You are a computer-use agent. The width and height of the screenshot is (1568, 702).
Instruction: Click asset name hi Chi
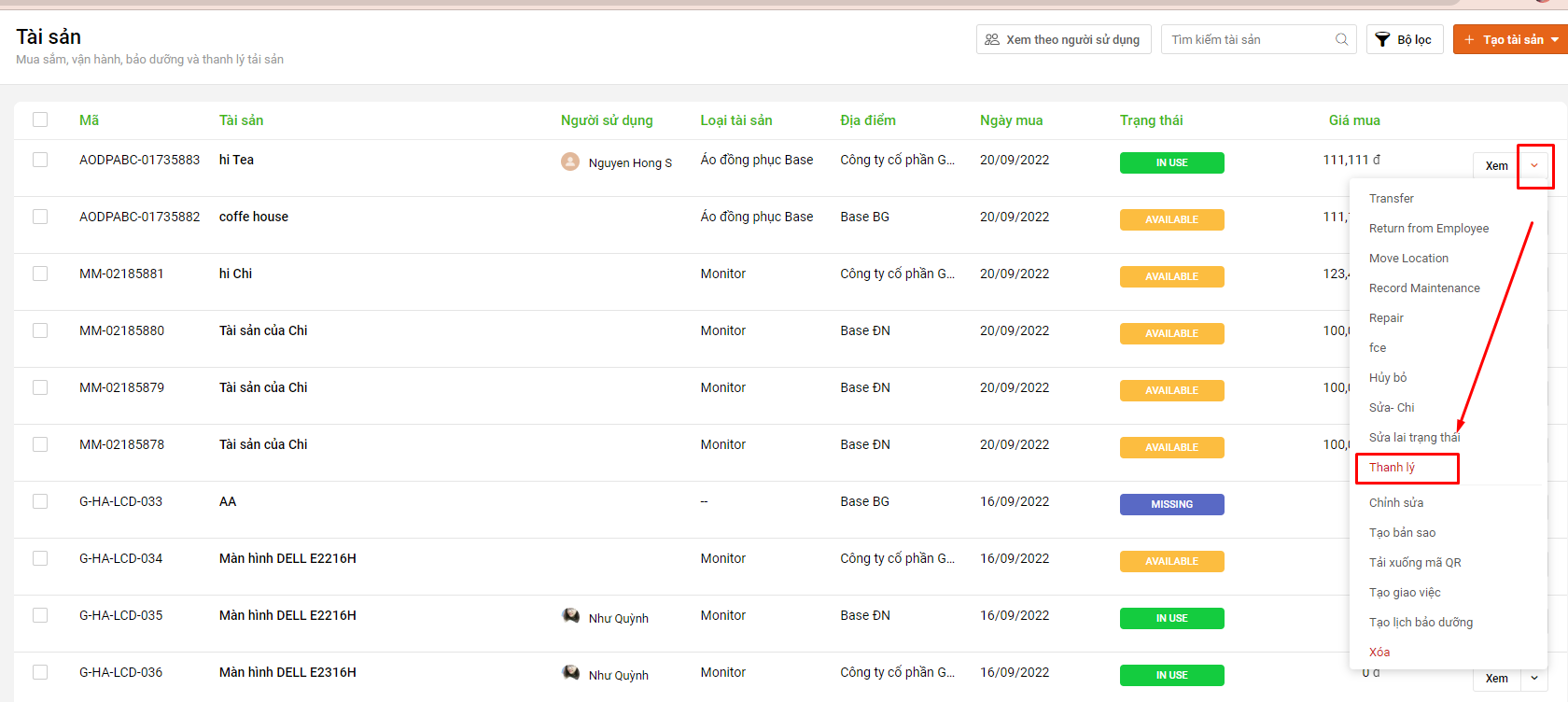tap(235, 274)
